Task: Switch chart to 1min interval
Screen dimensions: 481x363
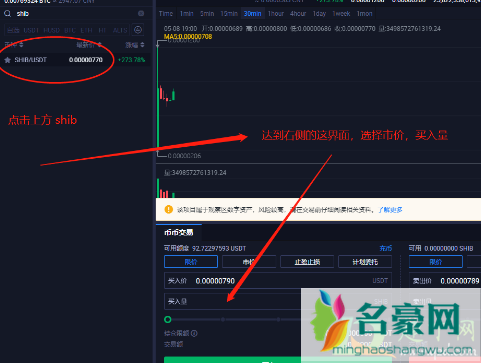Action: 187,14
